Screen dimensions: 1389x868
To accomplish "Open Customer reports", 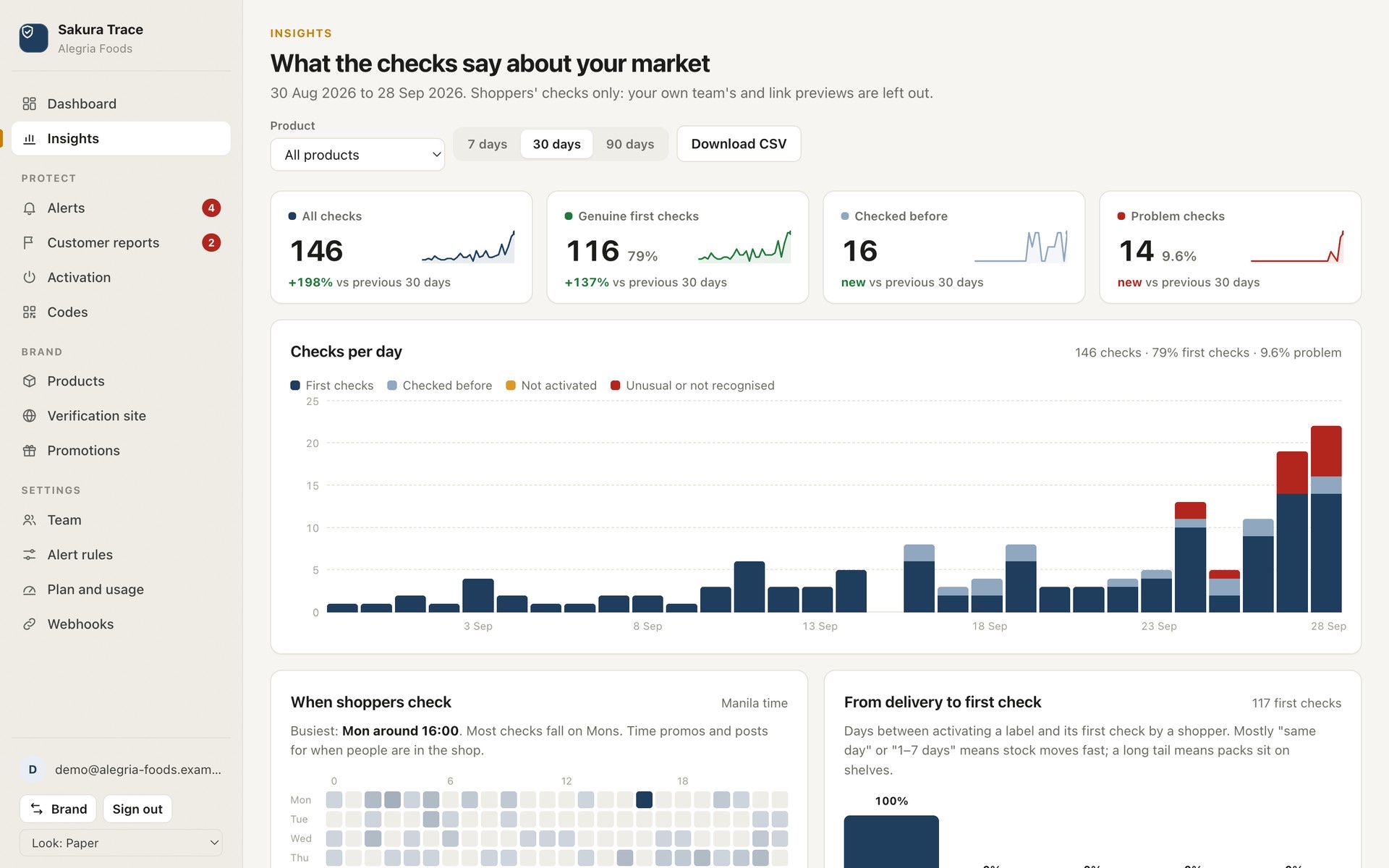I will click(121, 243).
